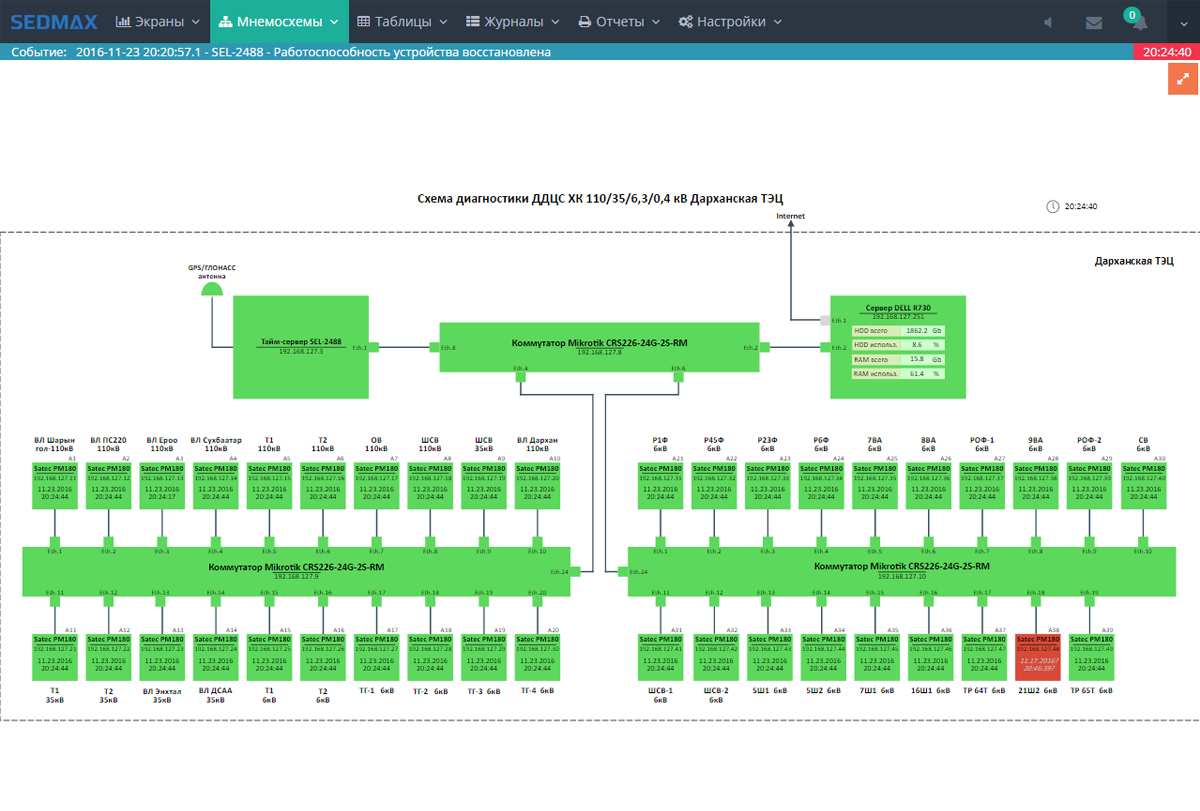1200x811 pixels.
Task: Click the event message in blue bar
Action: point(313,52)
